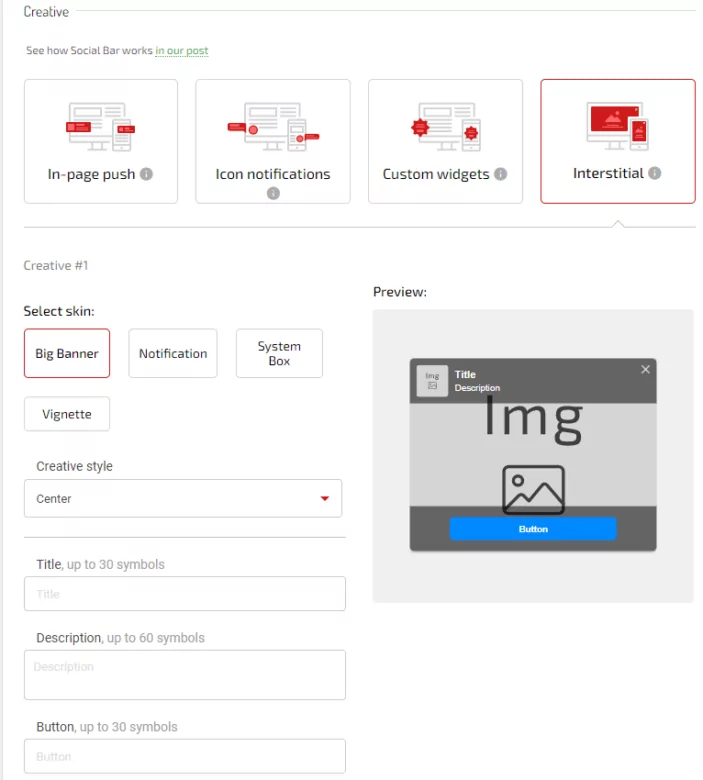Pick the System Box skin
Screen dimensions: 703x780
(x=279, y=354)
